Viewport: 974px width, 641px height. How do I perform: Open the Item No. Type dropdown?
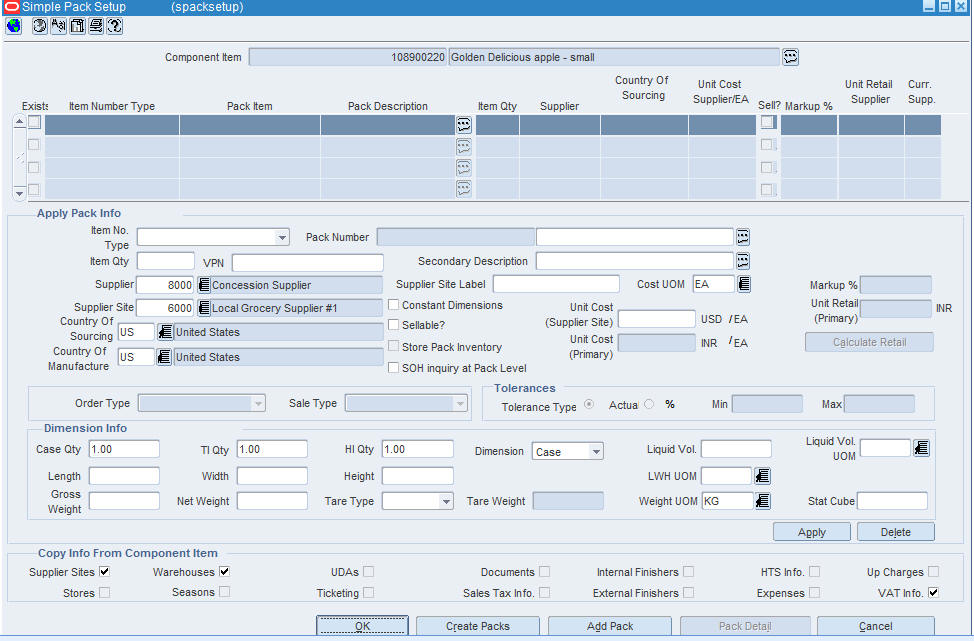click(x=282, y=237)
